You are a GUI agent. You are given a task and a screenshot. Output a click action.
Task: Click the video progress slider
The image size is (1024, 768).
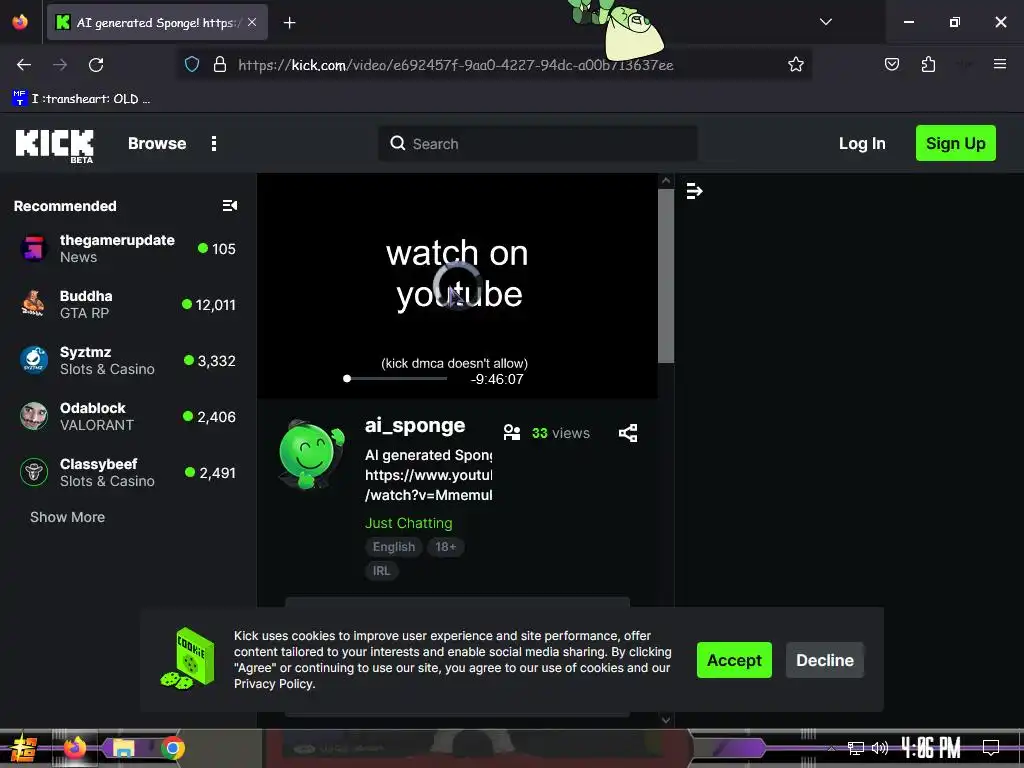396,379
